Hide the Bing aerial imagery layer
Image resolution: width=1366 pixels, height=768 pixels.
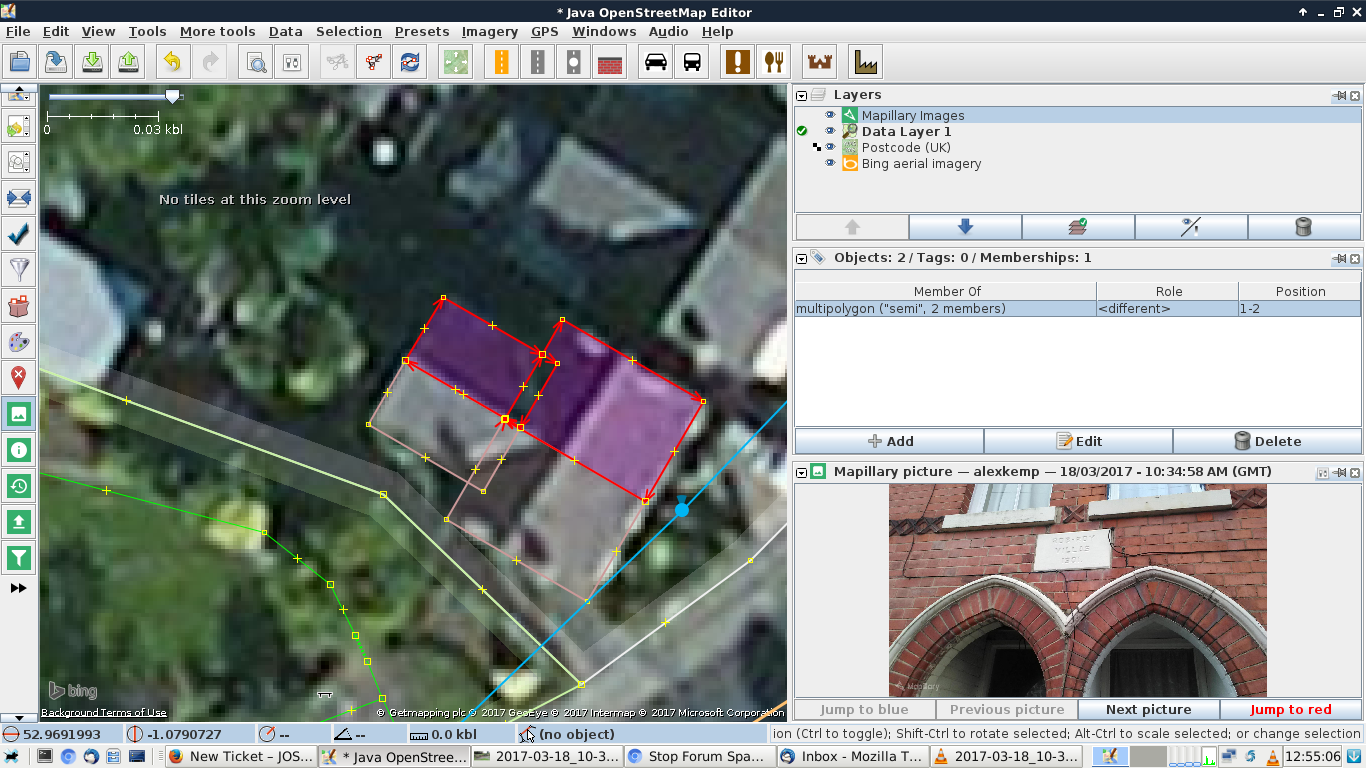[x=830, y=164]
